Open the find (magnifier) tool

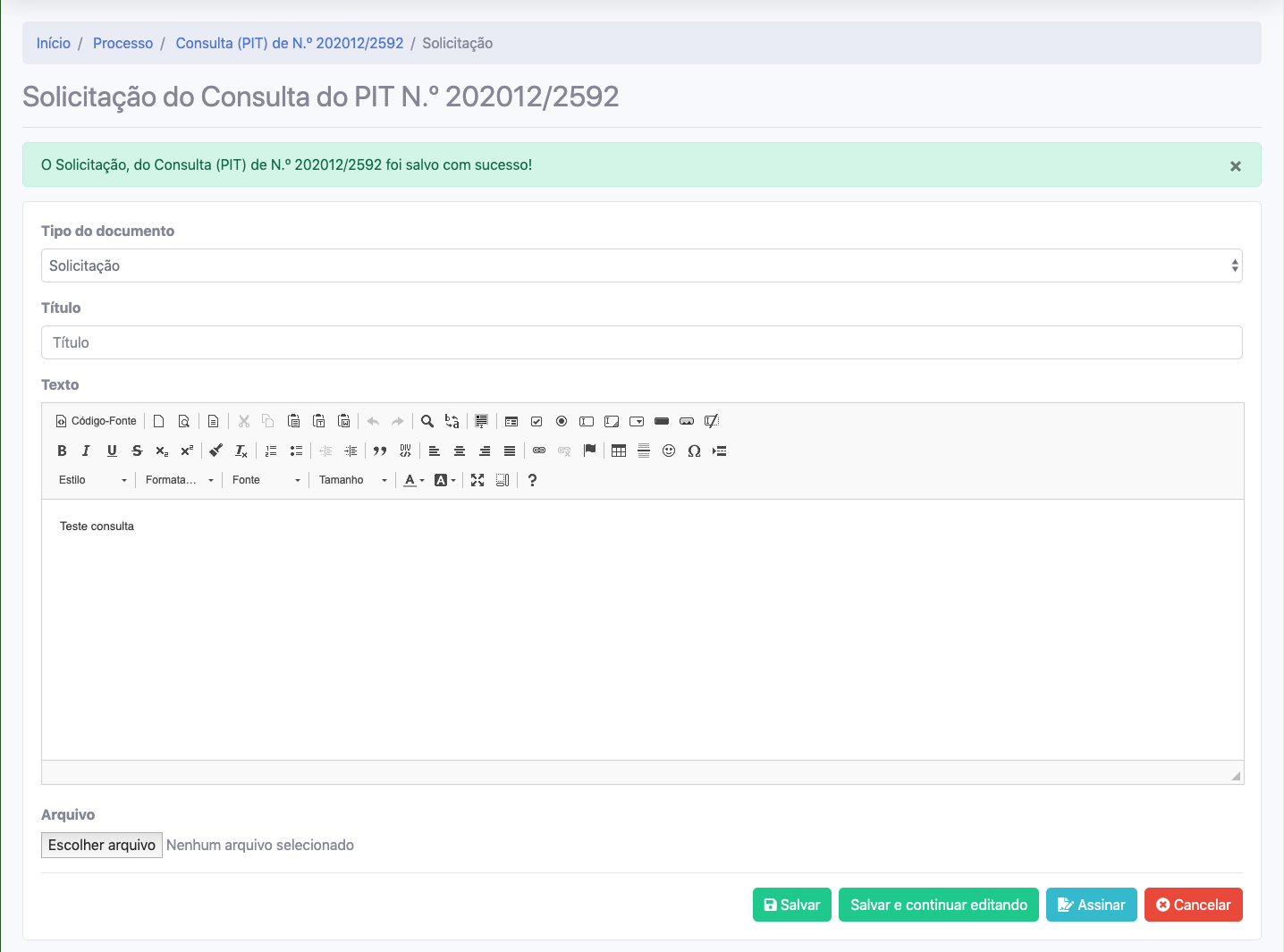click(427, 421)
